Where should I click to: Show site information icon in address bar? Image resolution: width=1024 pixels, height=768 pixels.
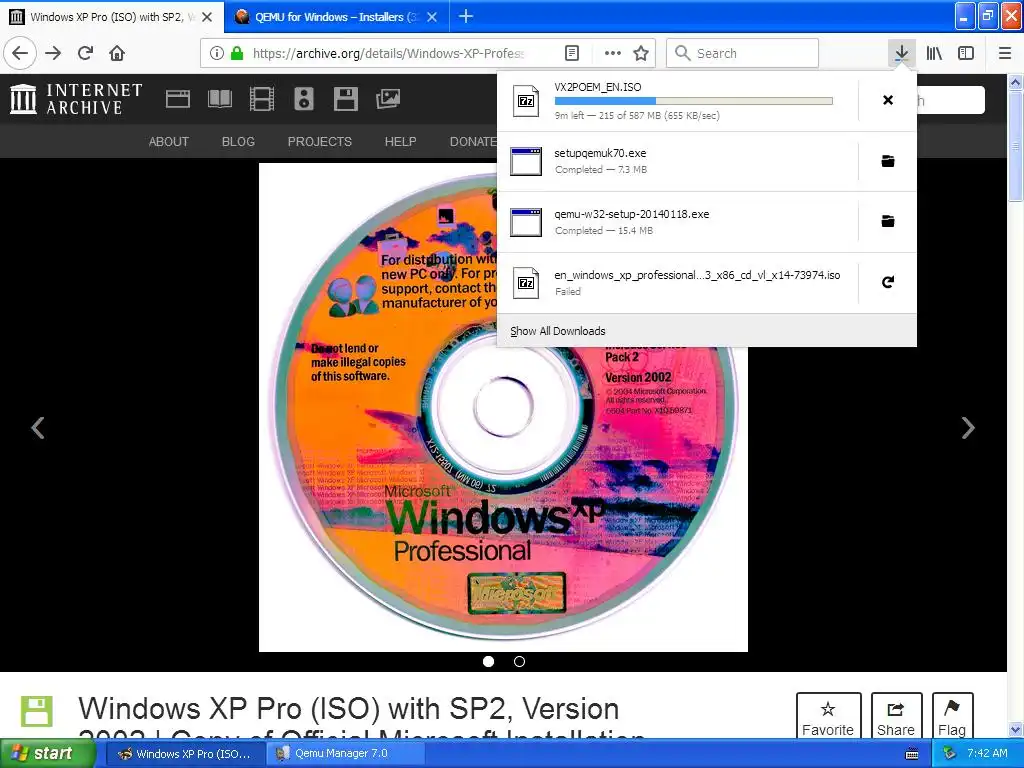click(x=217, y=53)
